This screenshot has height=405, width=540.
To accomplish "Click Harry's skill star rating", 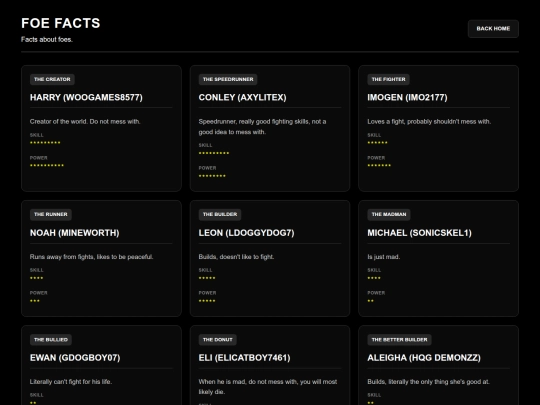I will (45, 143).
